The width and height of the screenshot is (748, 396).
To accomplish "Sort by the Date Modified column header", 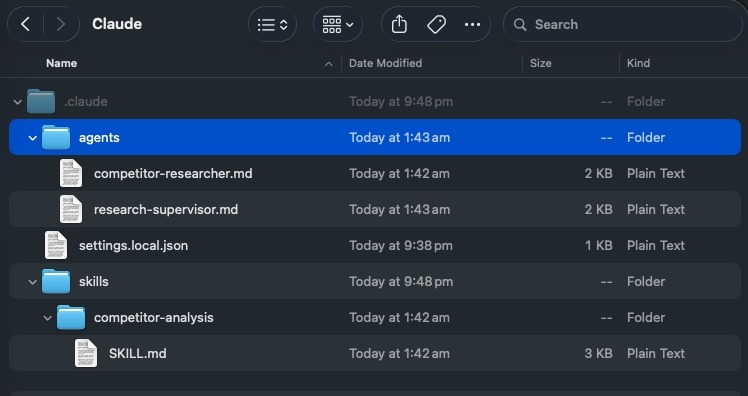I will (385, 63).
